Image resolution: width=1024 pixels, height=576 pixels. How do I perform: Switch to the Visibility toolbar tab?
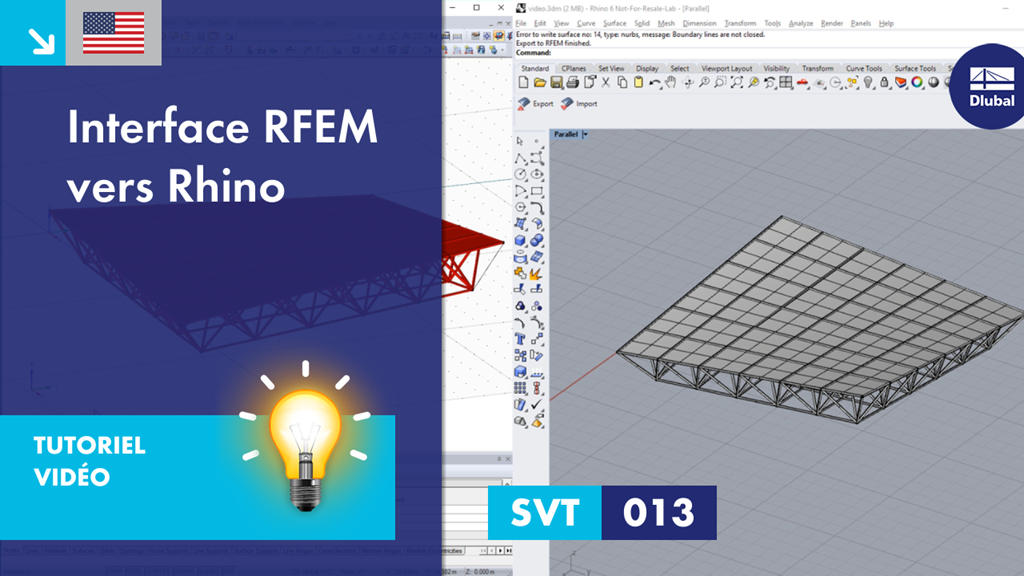(776, 69)
